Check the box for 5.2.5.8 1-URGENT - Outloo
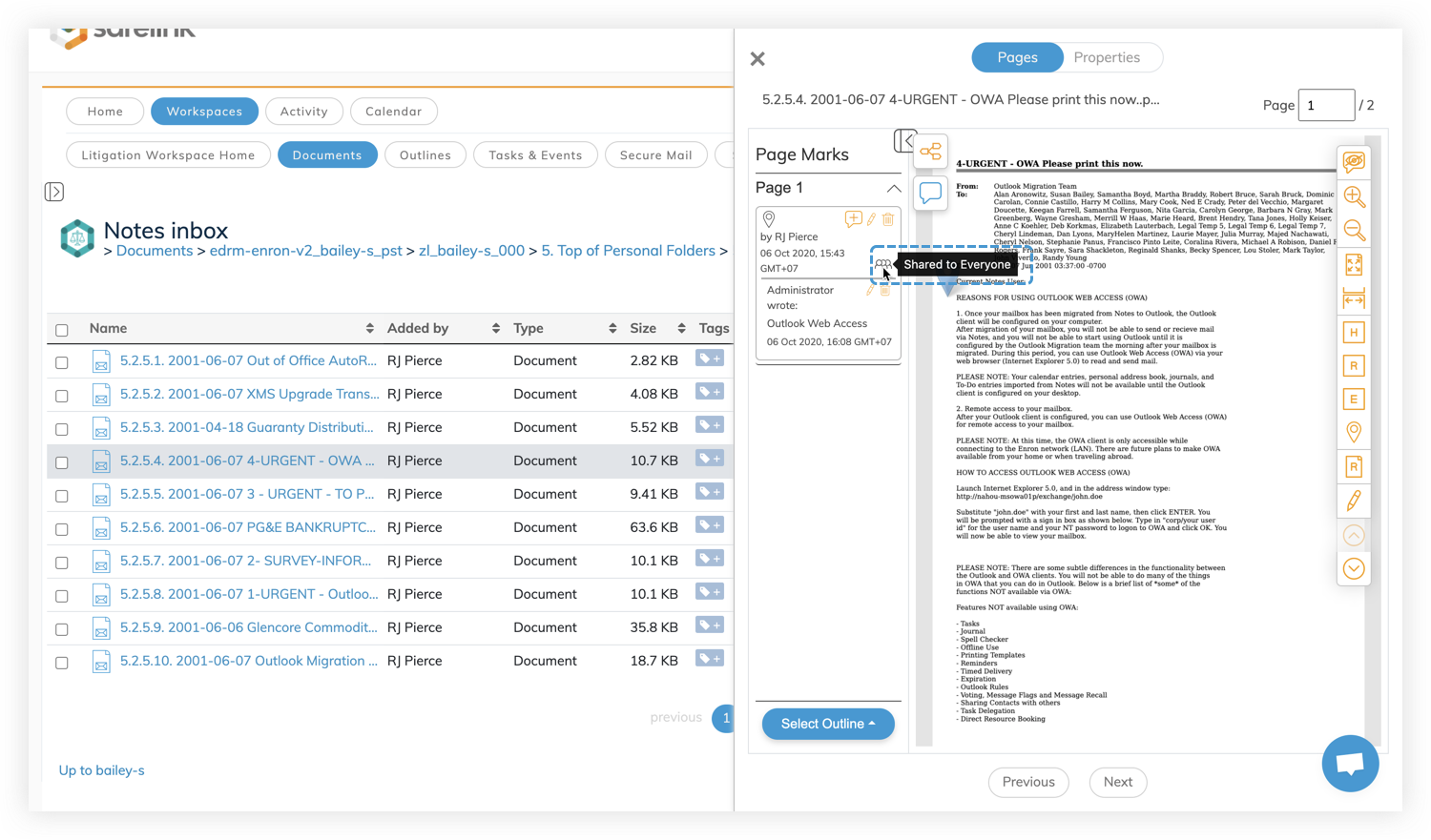The width and height of the screenshot is (1431, 840). click(x=62, y=596)
